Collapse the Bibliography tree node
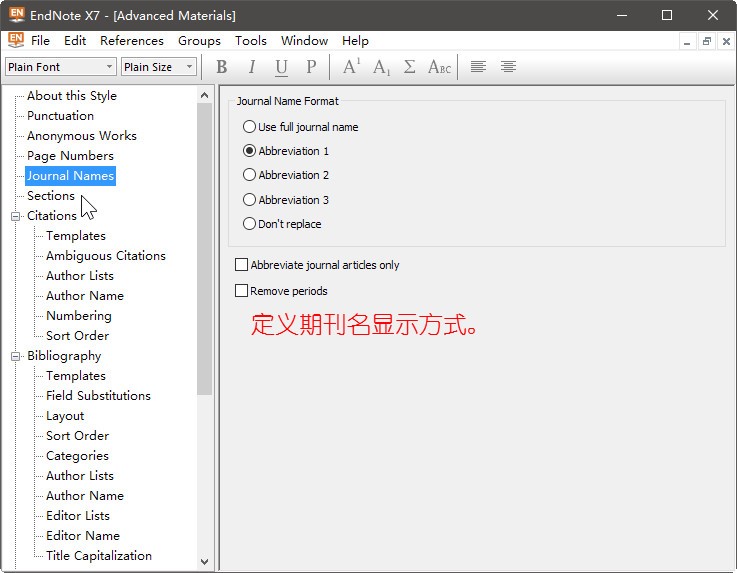Screen dimensions: 737x573 (x=16, y=356)
